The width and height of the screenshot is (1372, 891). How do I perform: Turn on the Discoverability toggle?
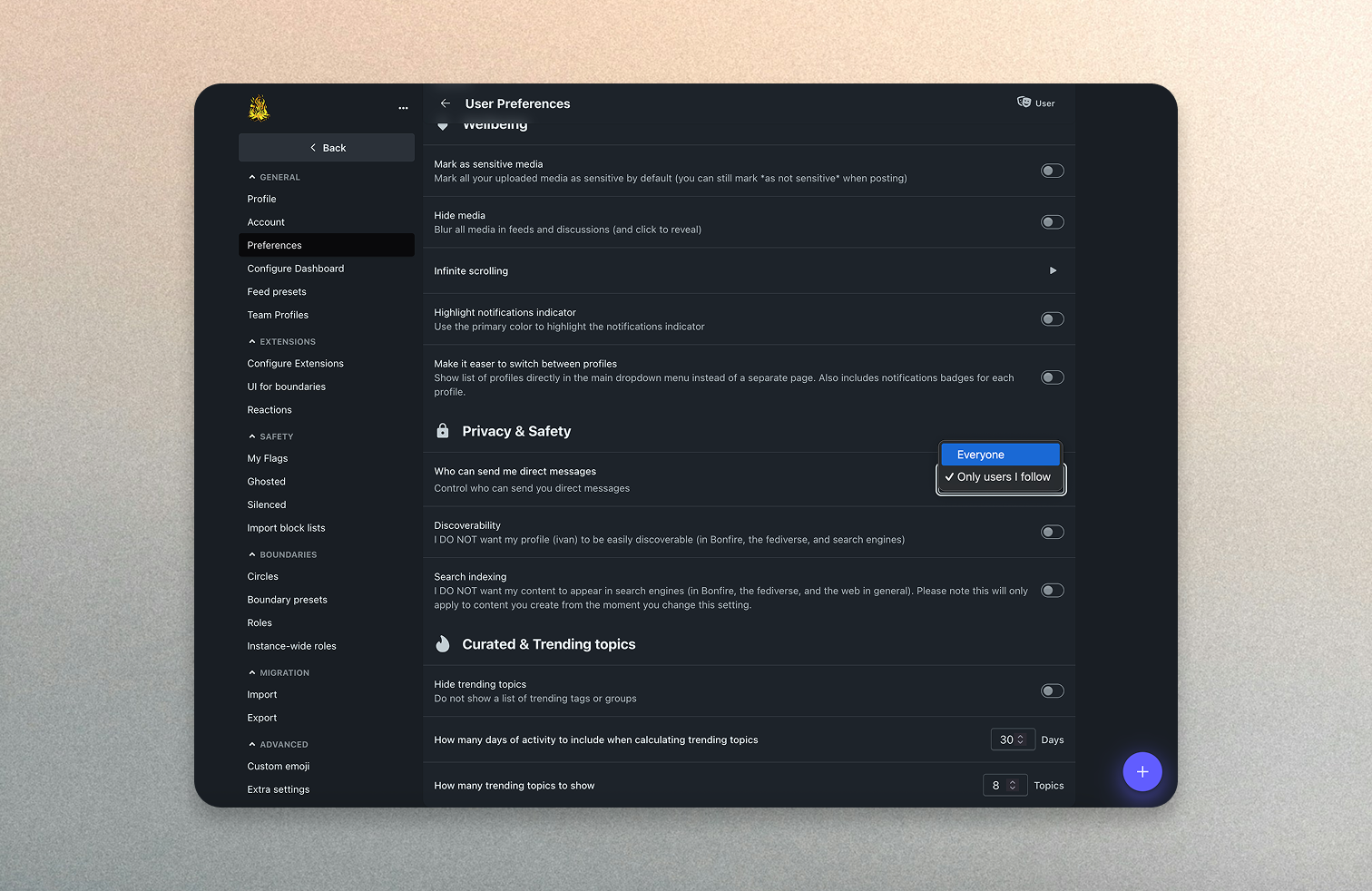tap(1052, 533)
